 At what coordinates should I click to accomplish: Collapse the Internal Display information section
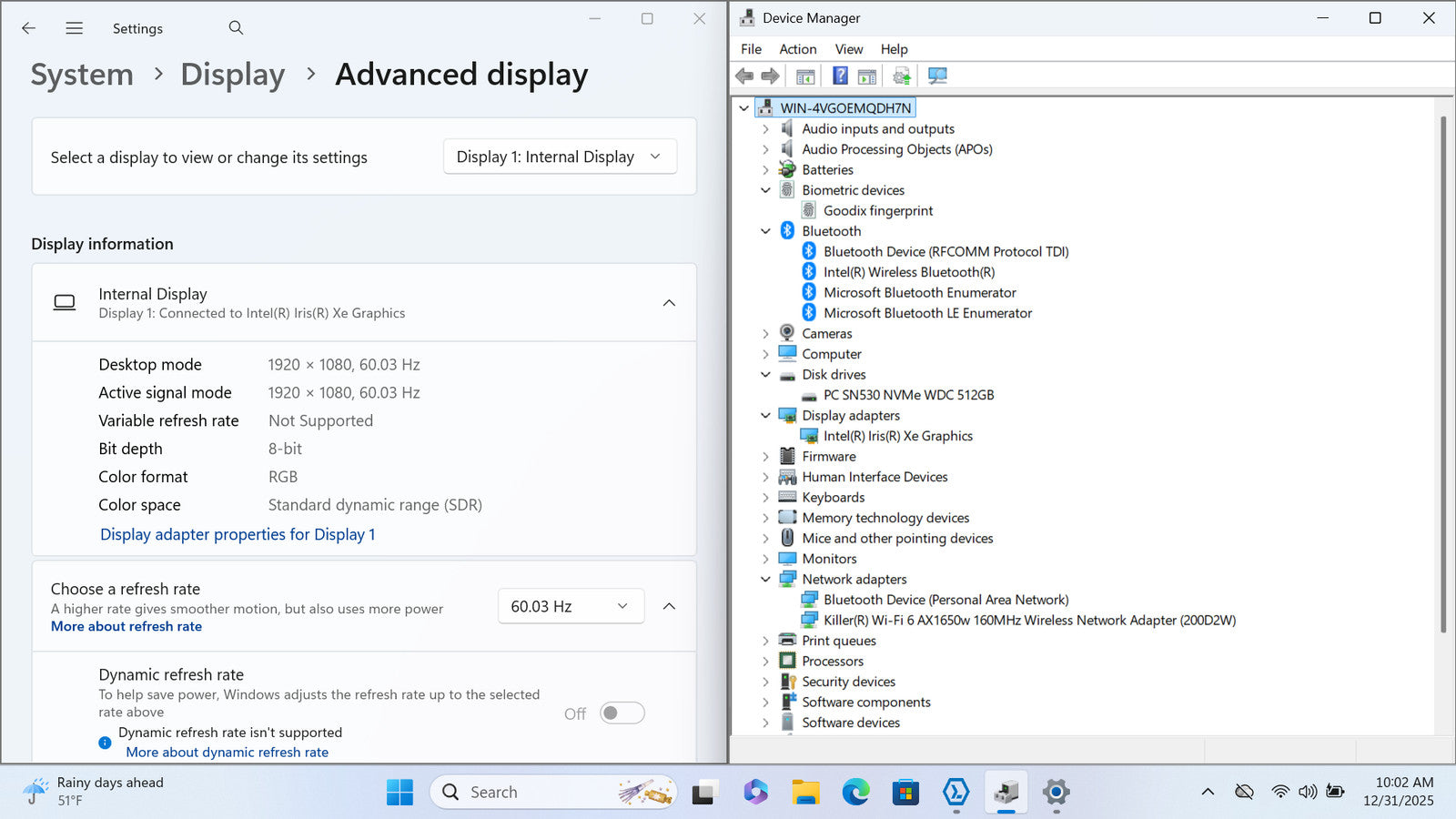(669, 303)
